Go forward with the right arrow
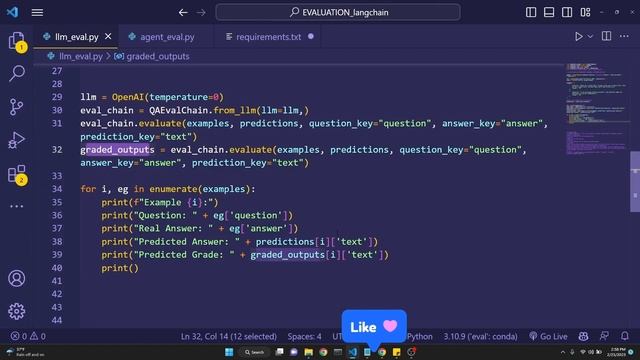The width and height of the screenshot is (640, 360). pyautogui.click(x=201, y=13)
